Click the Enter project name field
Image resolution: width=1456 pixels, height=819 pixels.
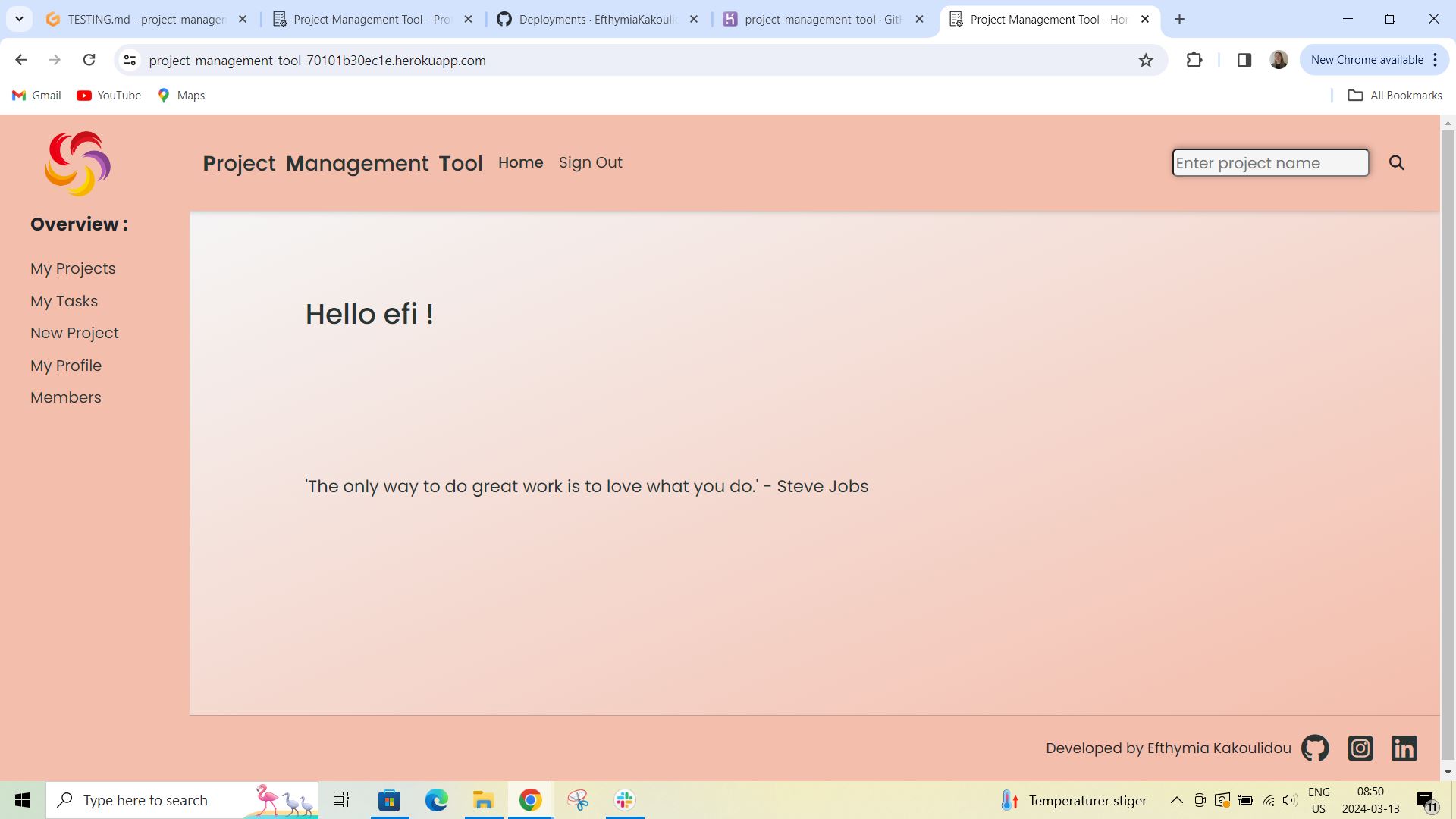point(1269,162)
